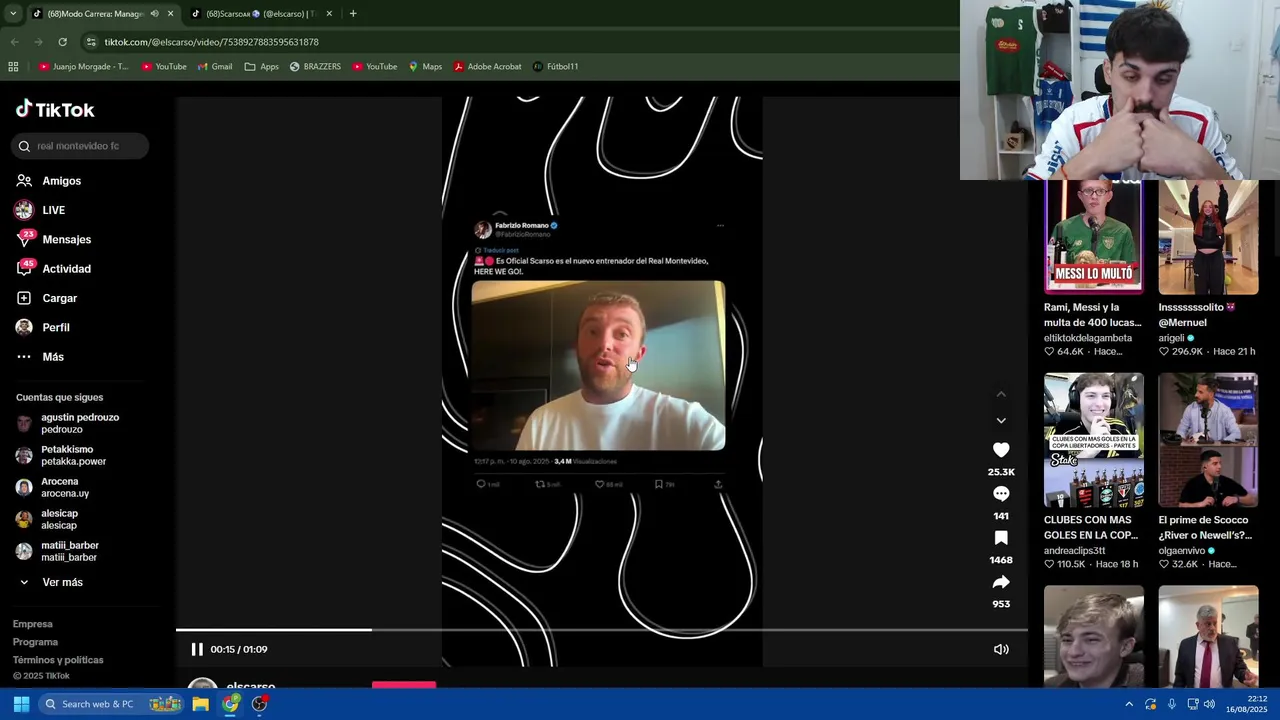Open 'Insssssssolito' airgeli video thumbnail

coord(1208,236)
